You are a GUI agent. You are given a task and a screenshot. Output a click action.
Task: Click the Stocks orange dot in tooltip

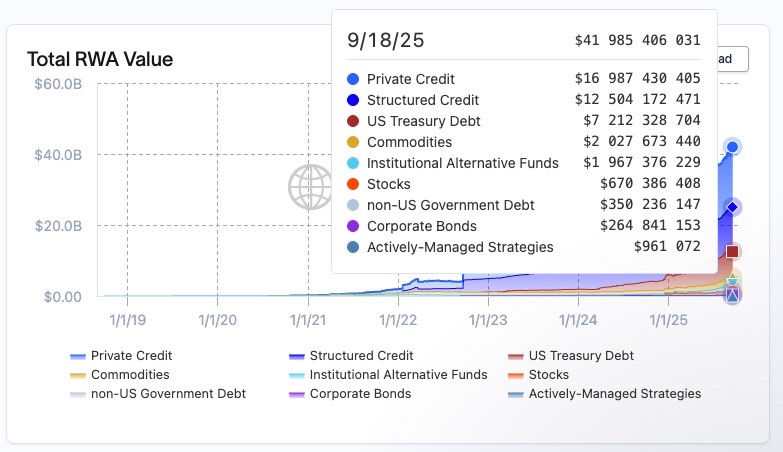click(353, 184)
